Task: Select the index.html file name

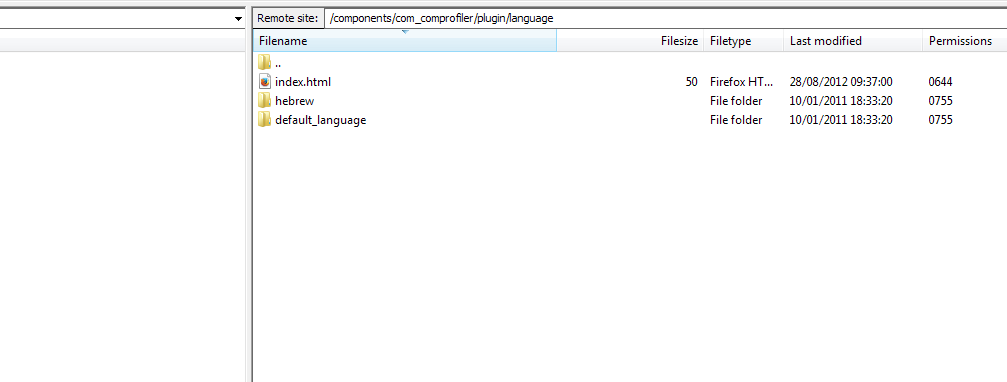Action: (x=303, y=82)
